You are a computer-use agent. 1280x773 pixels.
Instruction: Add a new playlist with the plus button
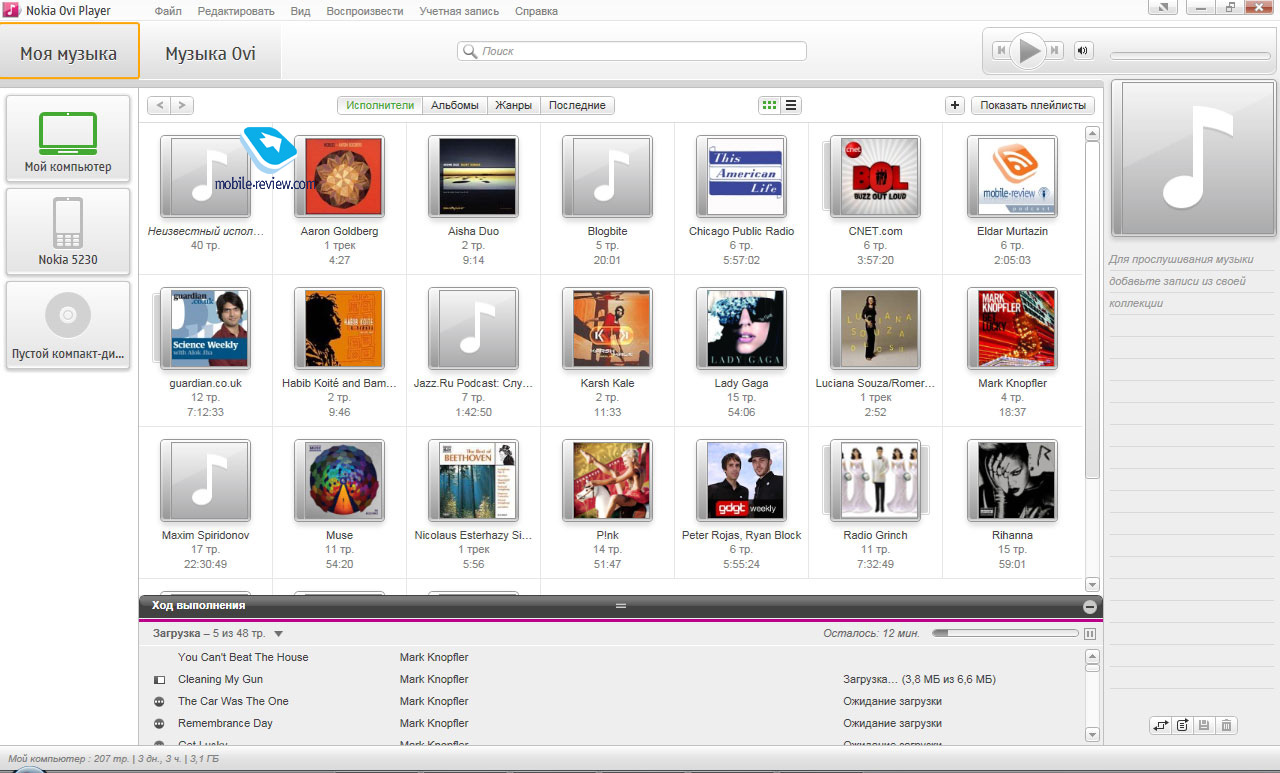(x=954, y=105)
